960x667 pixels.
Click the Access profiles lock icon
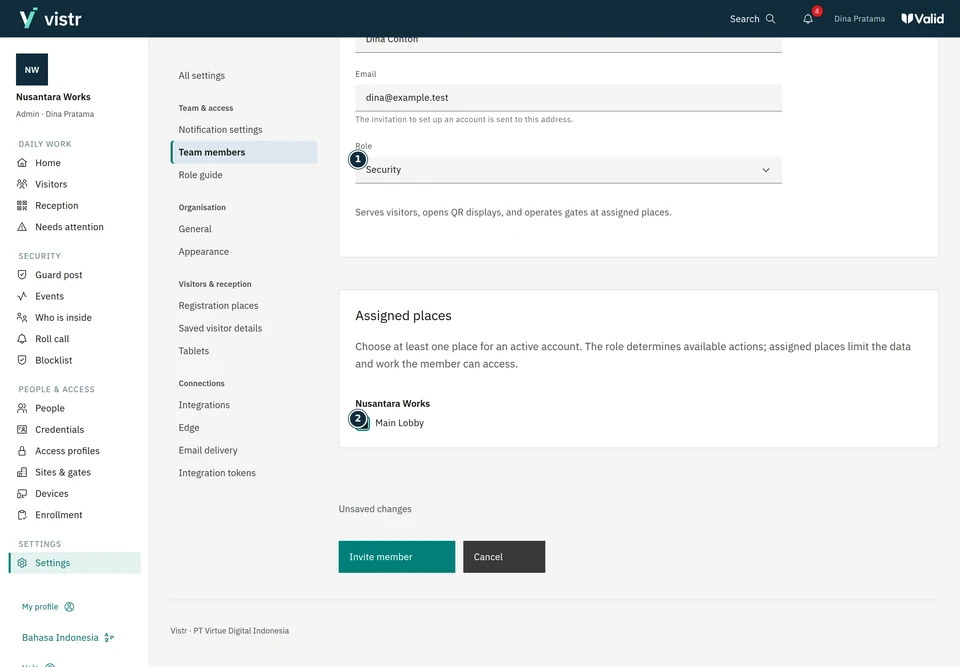pyautogui.click(x=22, y=451)
